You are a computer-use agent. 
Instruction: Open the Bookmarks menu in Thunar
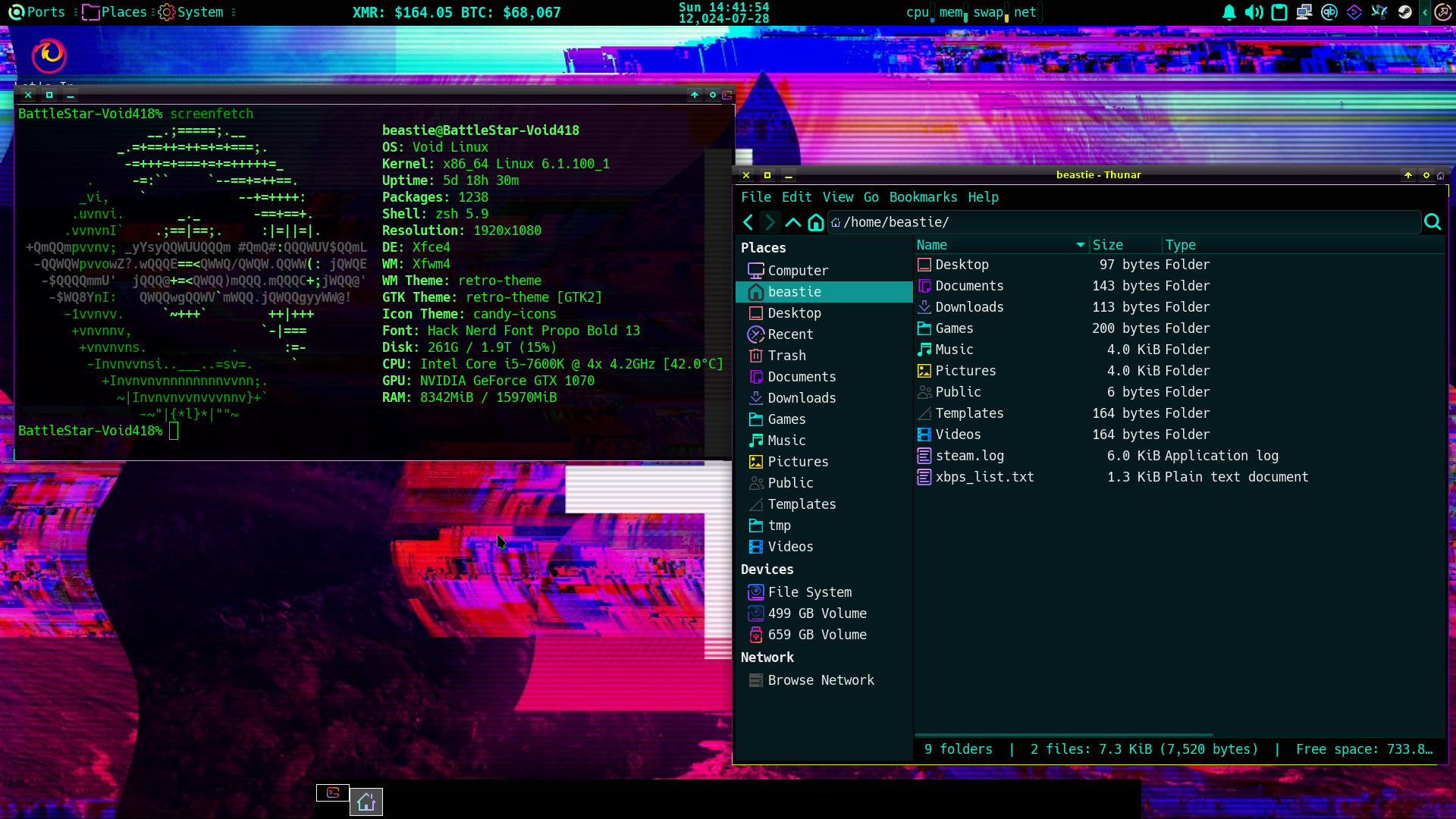point(924,197)
